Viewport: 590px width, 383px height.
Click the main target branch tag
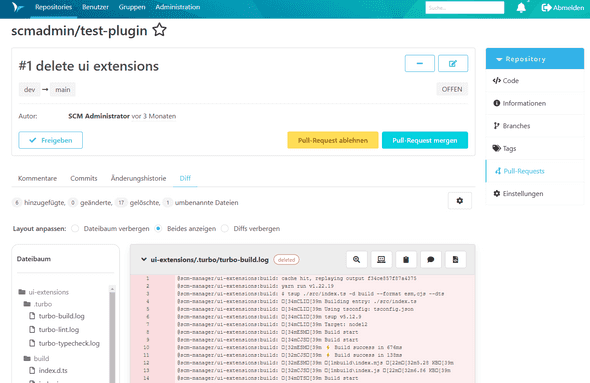point(63,90)
